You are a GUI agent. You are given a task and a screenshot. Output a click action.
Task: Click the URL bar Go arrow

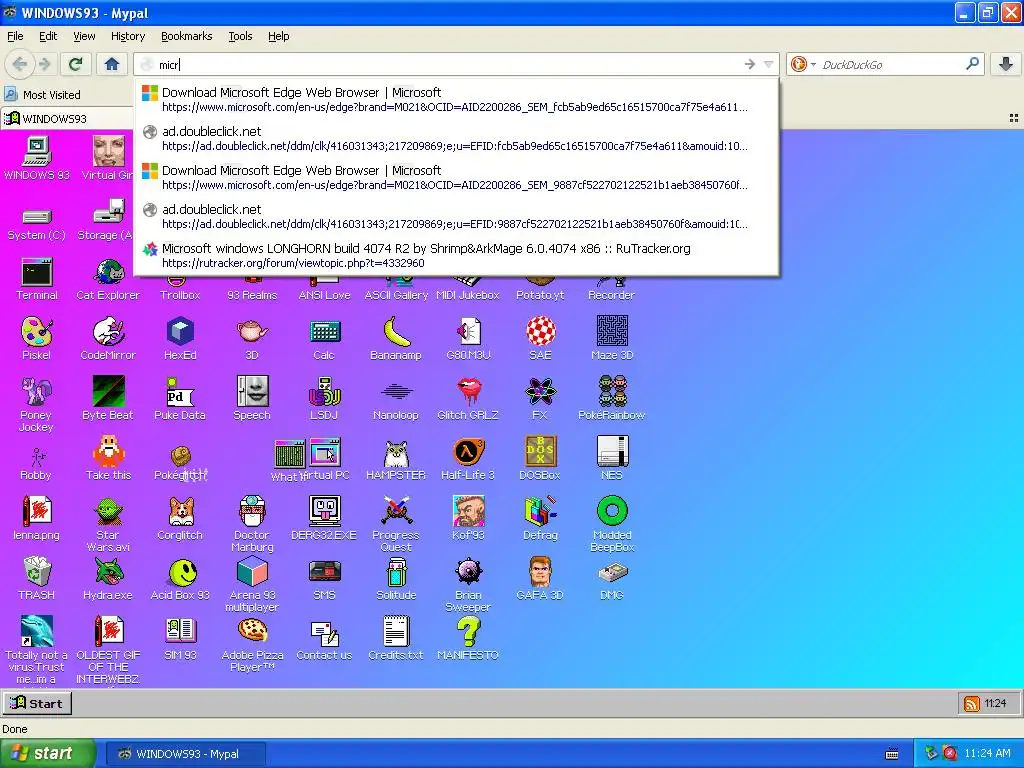point(750,64)
